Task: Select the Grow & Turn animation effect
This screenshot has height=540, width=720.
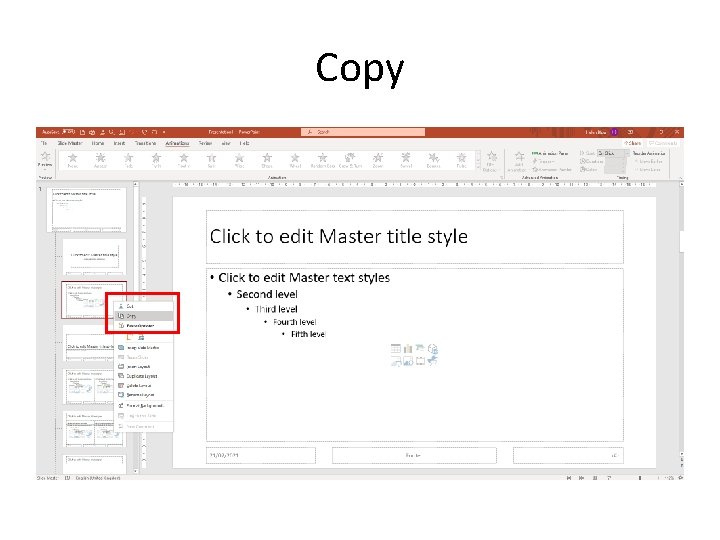Action: 350,160
